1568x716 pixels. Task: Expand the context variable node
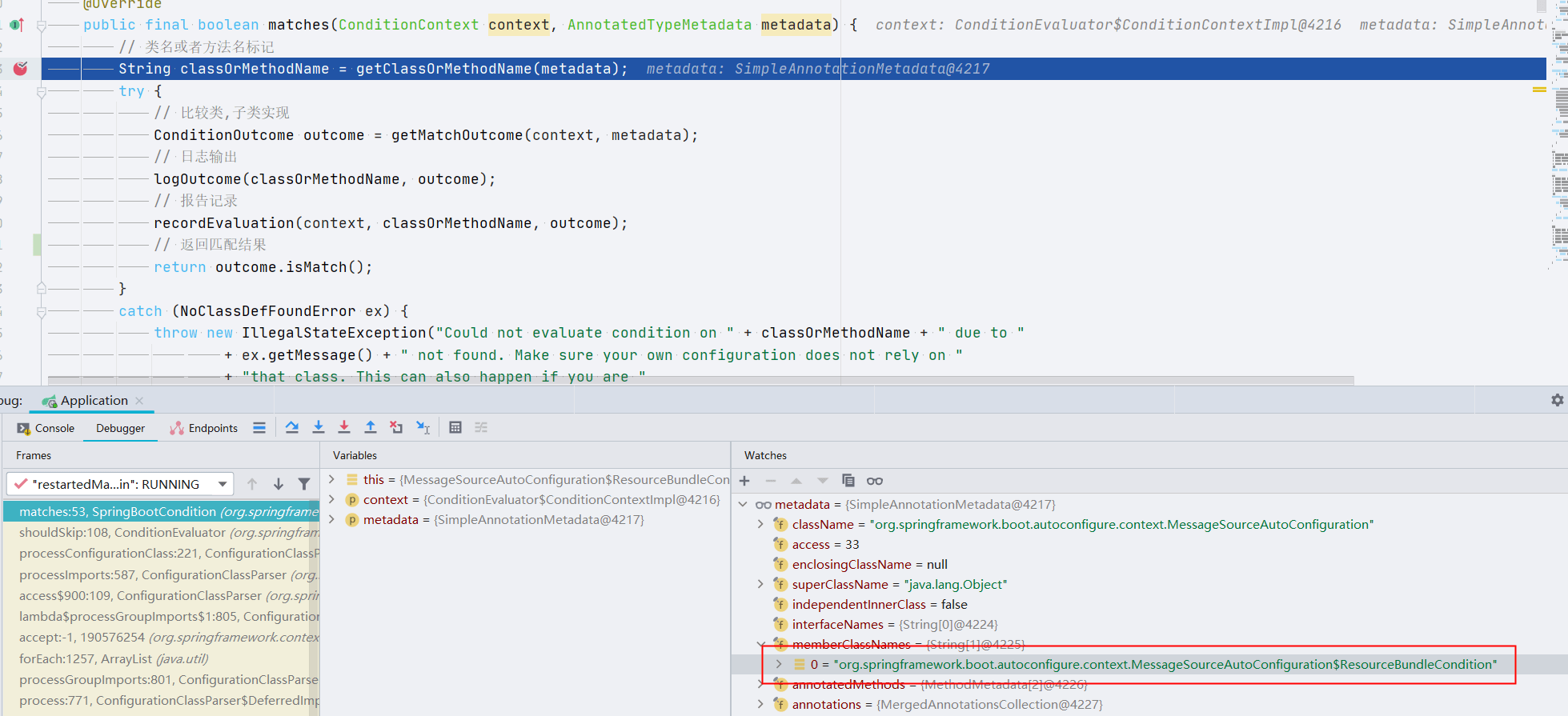tap(332, 499)
